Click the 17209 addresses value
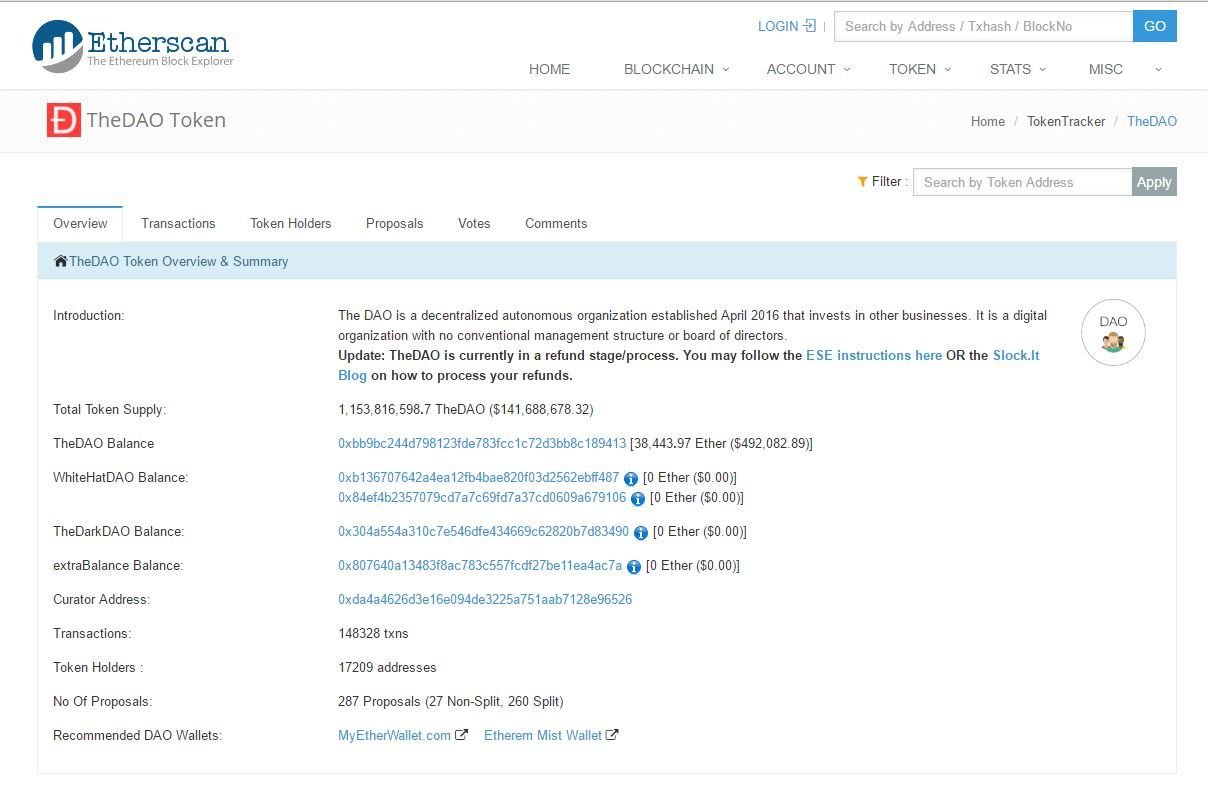 (388, 667)
